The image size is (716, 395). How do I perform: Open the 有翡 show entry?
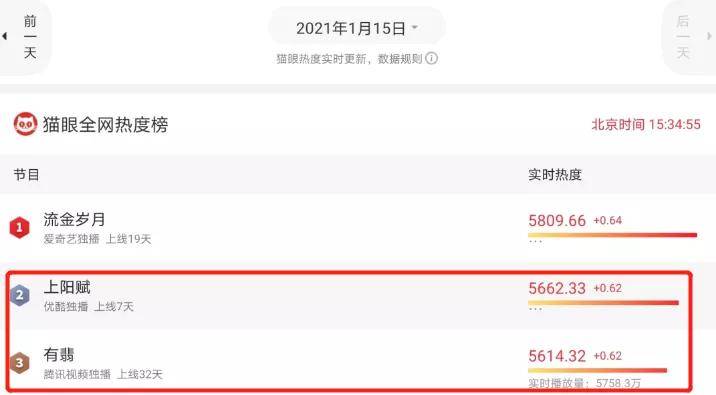coord(59,355)
